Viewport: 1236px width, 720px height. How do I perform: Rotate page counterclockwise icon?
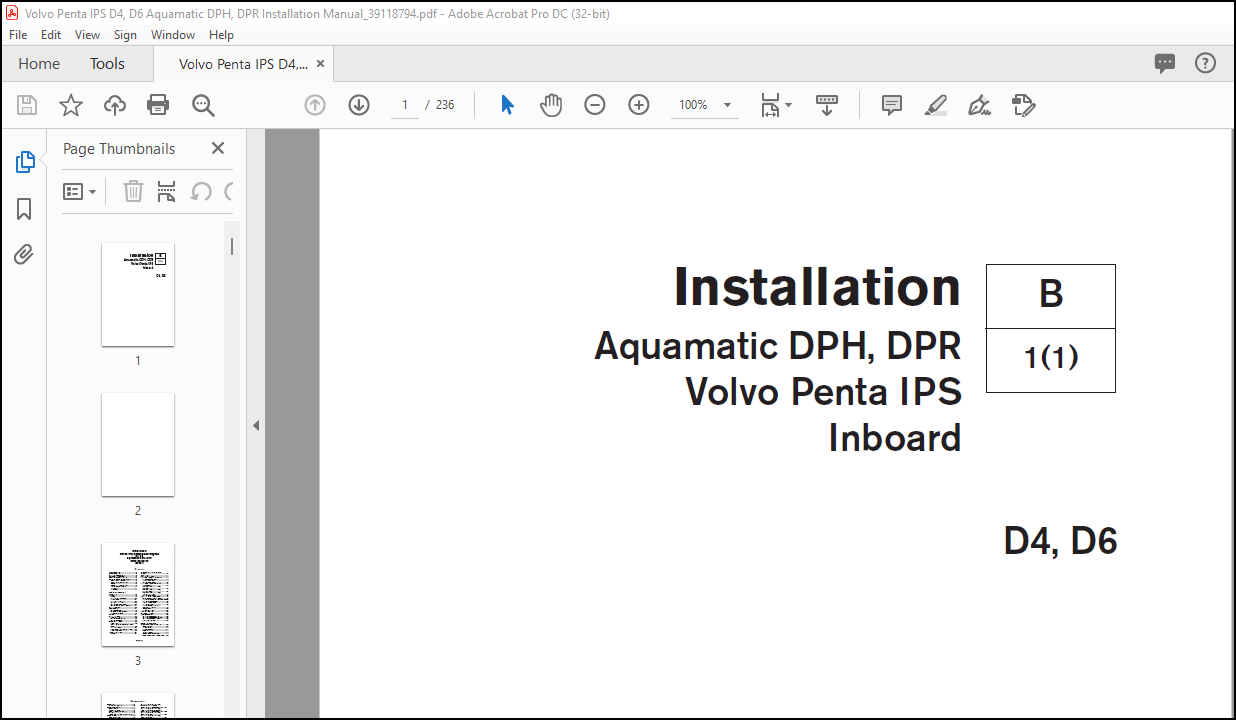201,191
